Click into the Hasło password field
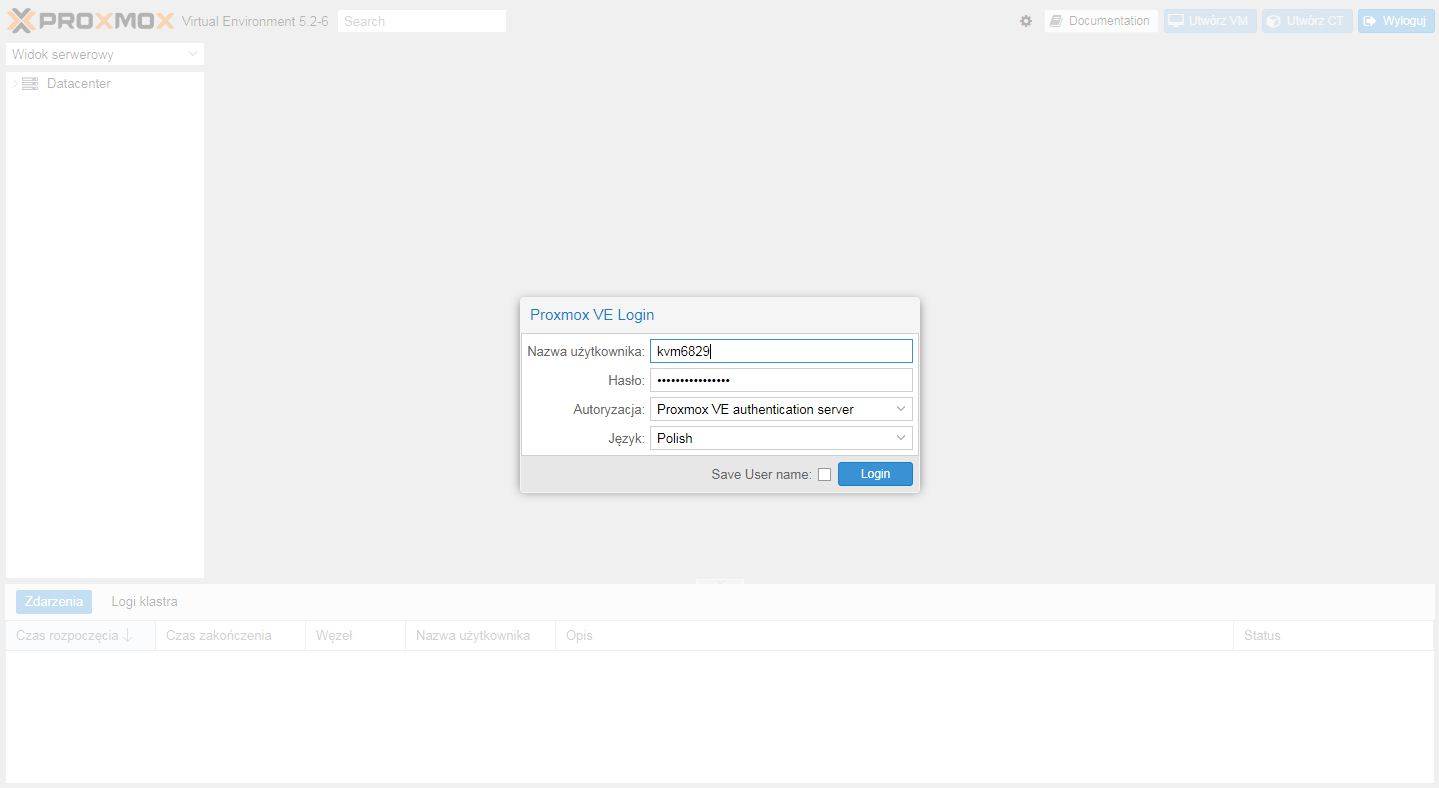Viewport: 1439px width, 788px height. point(780,380)
